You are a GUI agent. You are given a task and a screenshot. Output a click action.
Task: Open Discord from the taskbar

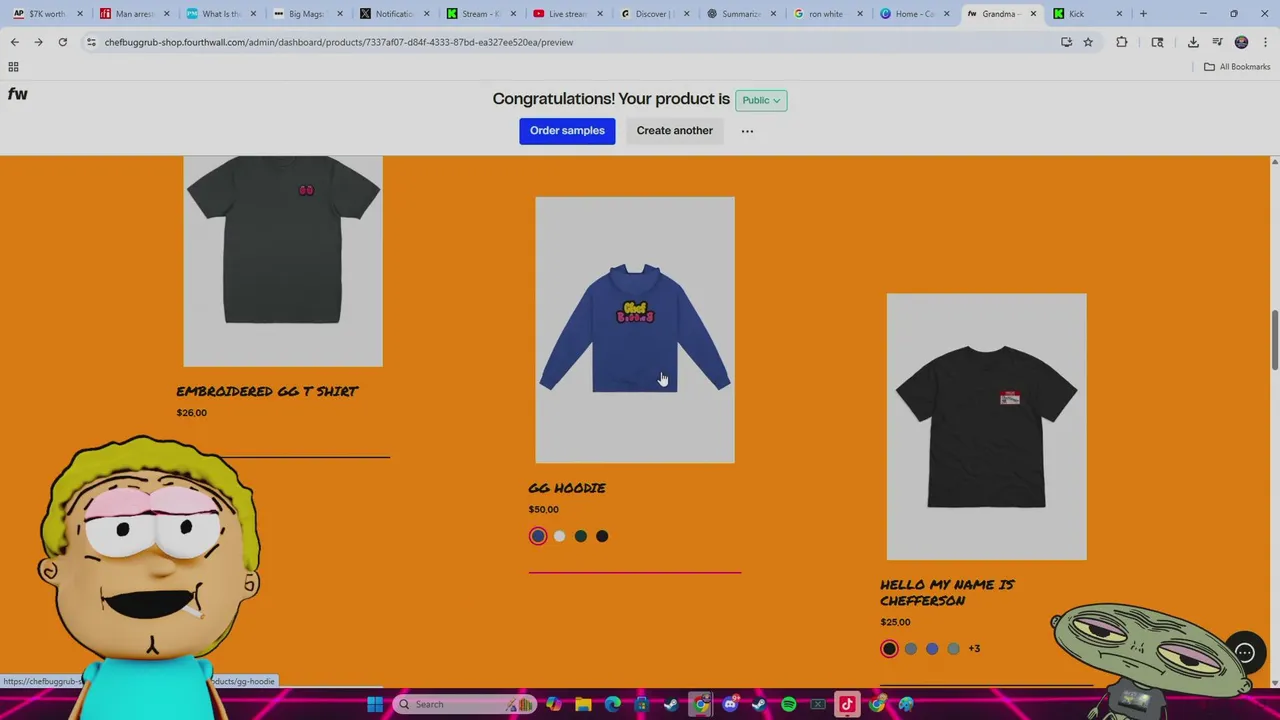click(730, 704)
